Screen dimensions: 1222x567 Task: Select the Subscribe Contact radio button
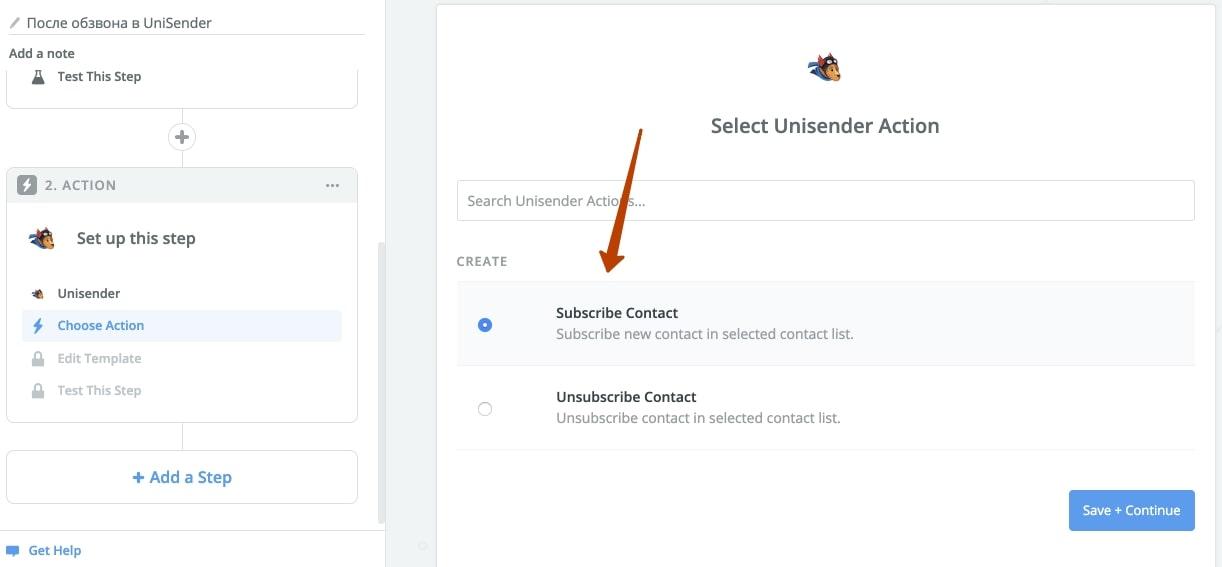tap(485, 324)
